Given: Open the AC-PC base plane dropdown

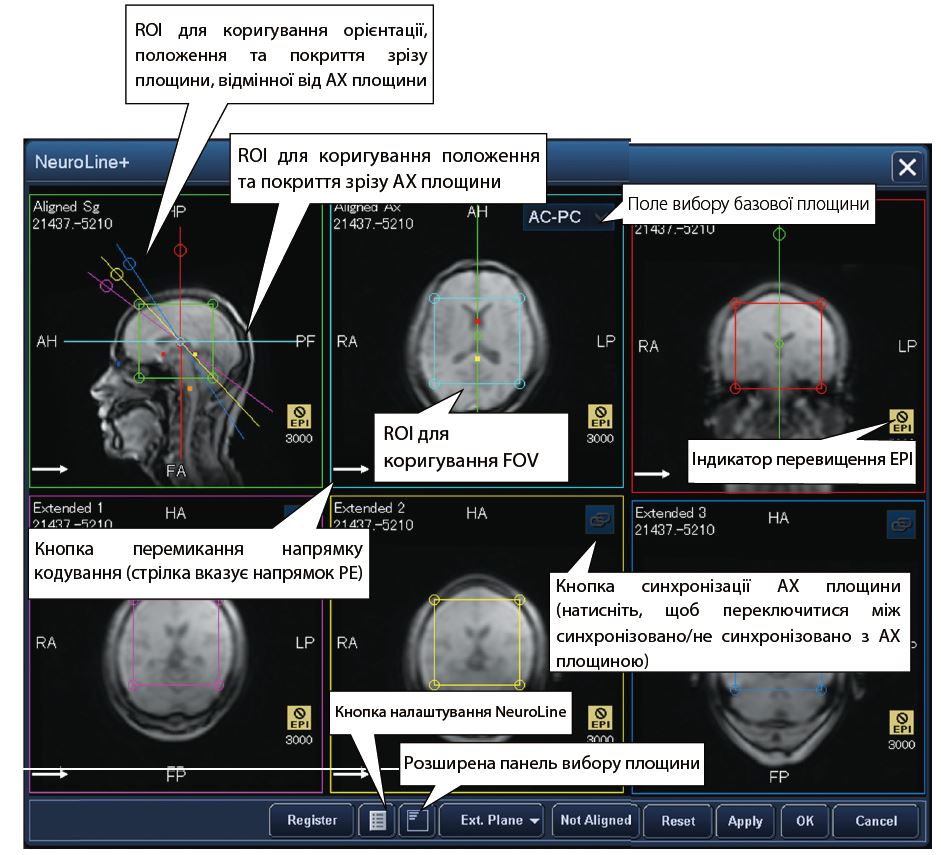Looking at the screenshot, I should (568, 217).
